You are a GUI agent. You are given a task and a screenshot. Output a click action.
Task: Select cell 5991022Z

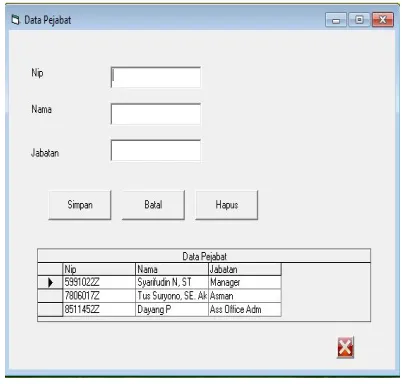point(99,282)
